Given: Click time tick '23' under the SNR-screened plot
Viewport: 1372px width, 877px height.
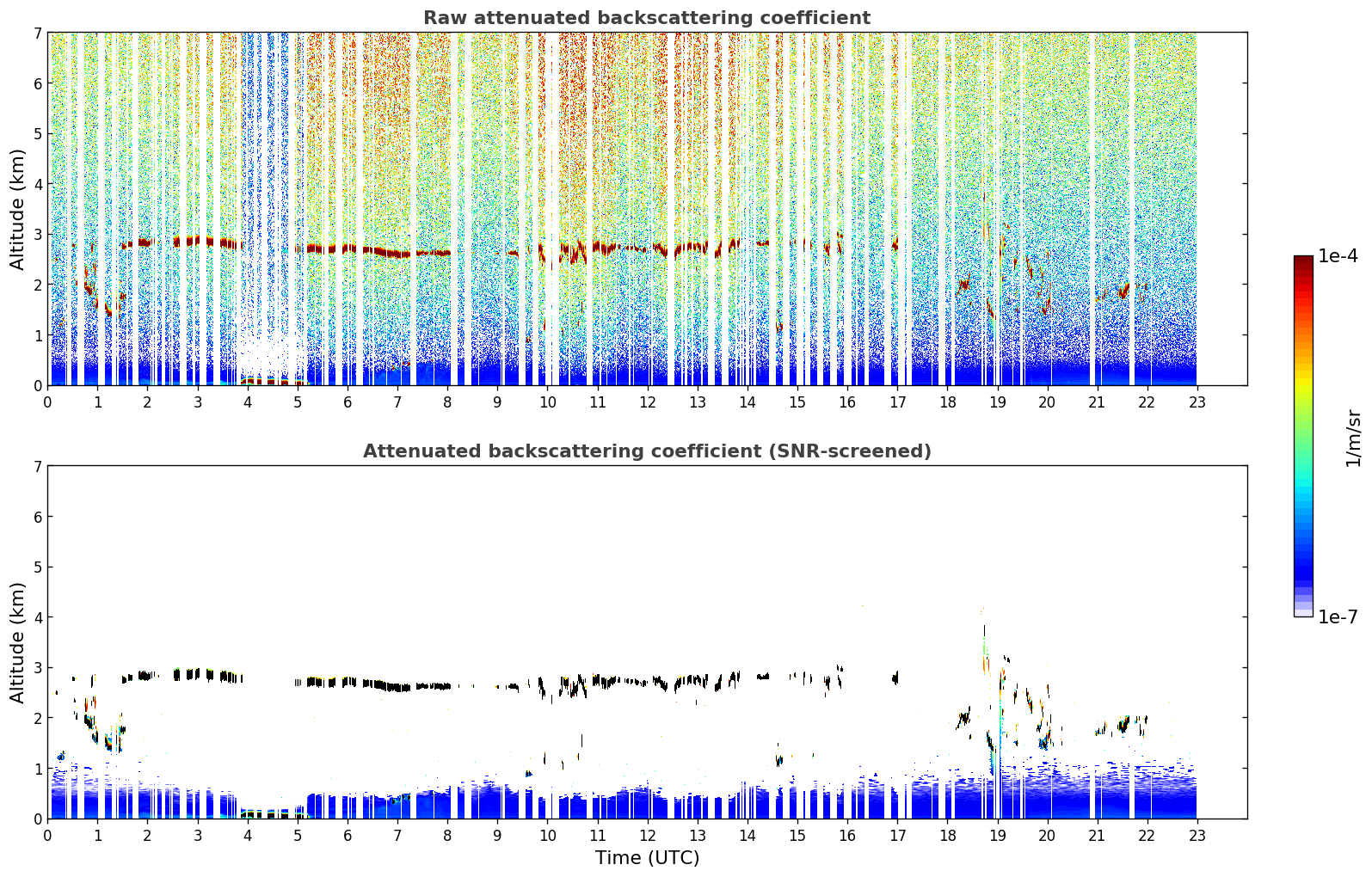Looking at the screenshot, I should (1197, 836).
